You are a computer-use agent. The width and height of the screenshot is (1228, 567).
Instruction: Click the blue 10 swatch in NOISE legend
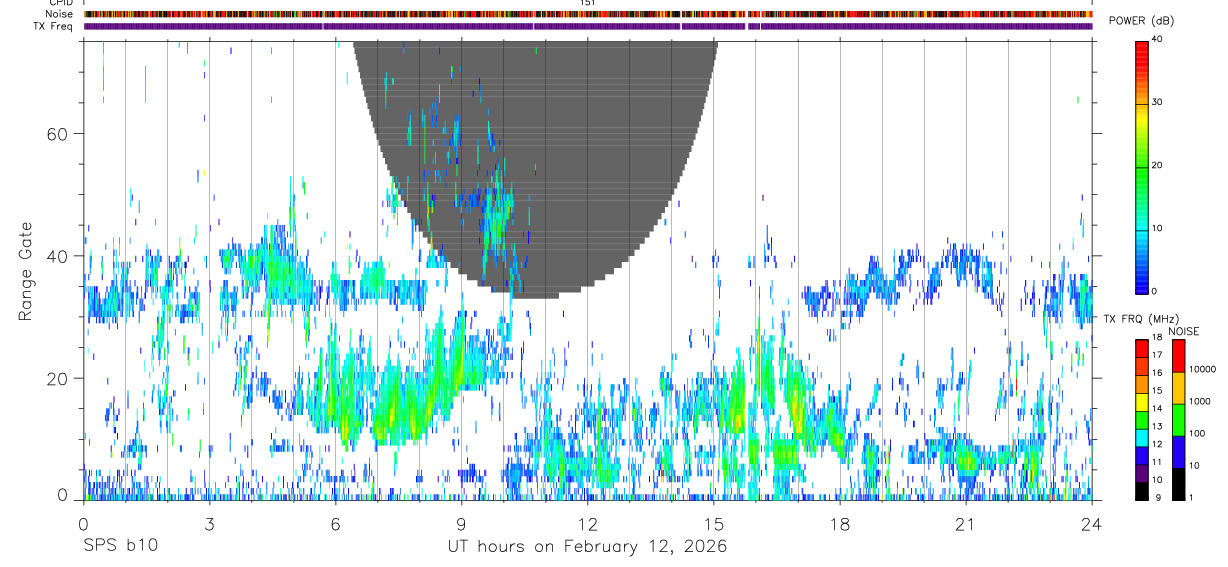pos(1177,452)
